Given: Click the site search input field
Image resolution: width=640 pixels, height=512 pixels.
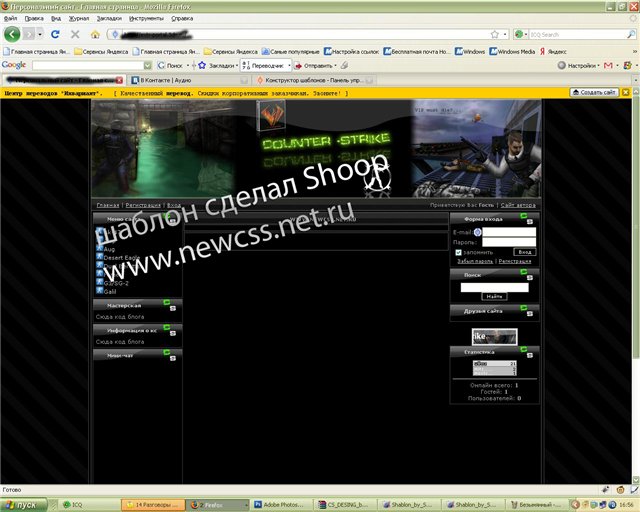Looking at the screenshot, I should pos(494,287).
